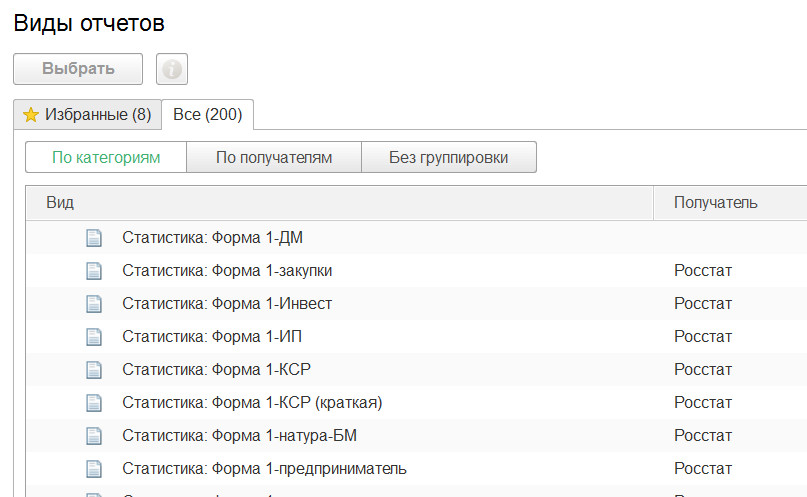Select Статистика: Форма 1-Инвест report row
Image resolution: width=807 pixels, height=497 pixels.
(x=416, y=304)
